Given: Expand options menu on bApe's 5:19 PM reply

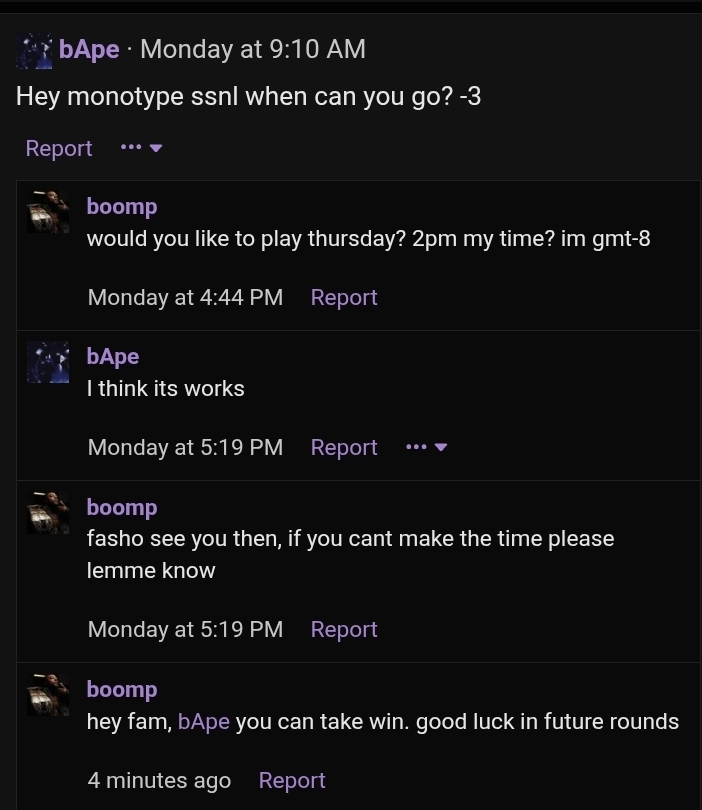Looking at the screenshot, I should 426,447.
